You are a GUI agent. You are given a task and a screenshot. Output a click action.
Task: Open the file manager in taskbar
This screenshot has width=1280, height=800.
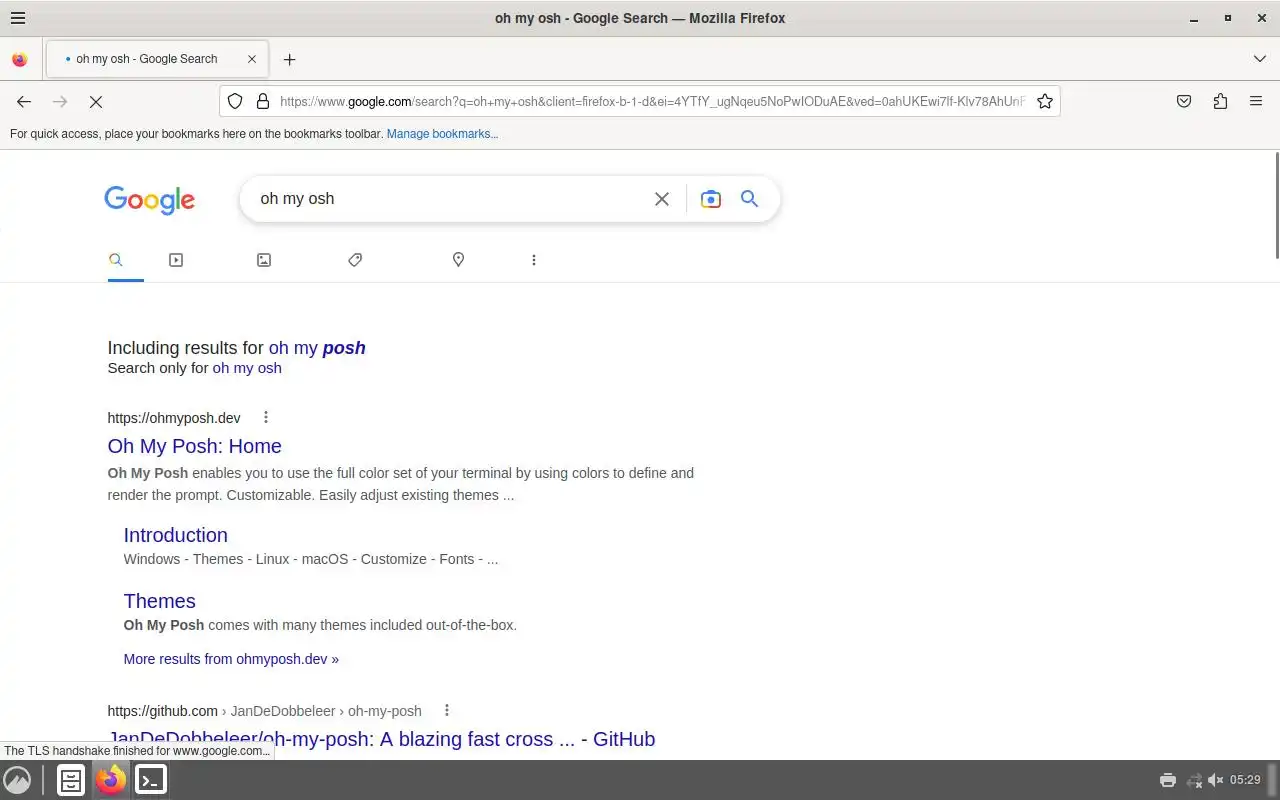click(x=71, y=780)
